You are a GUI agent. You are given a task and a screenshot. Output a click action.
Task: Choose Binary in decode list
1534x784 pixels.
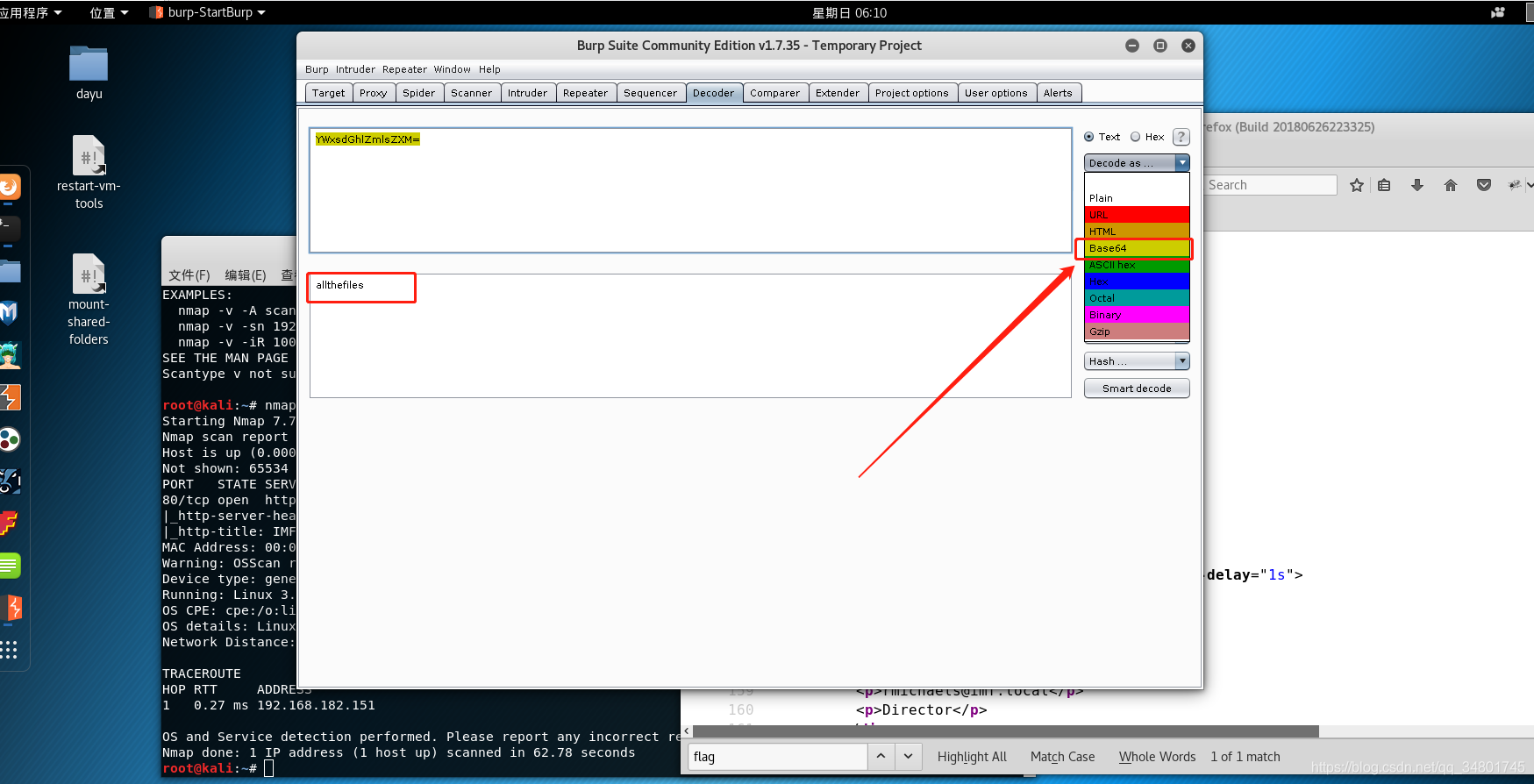(x=1137, y=315)
